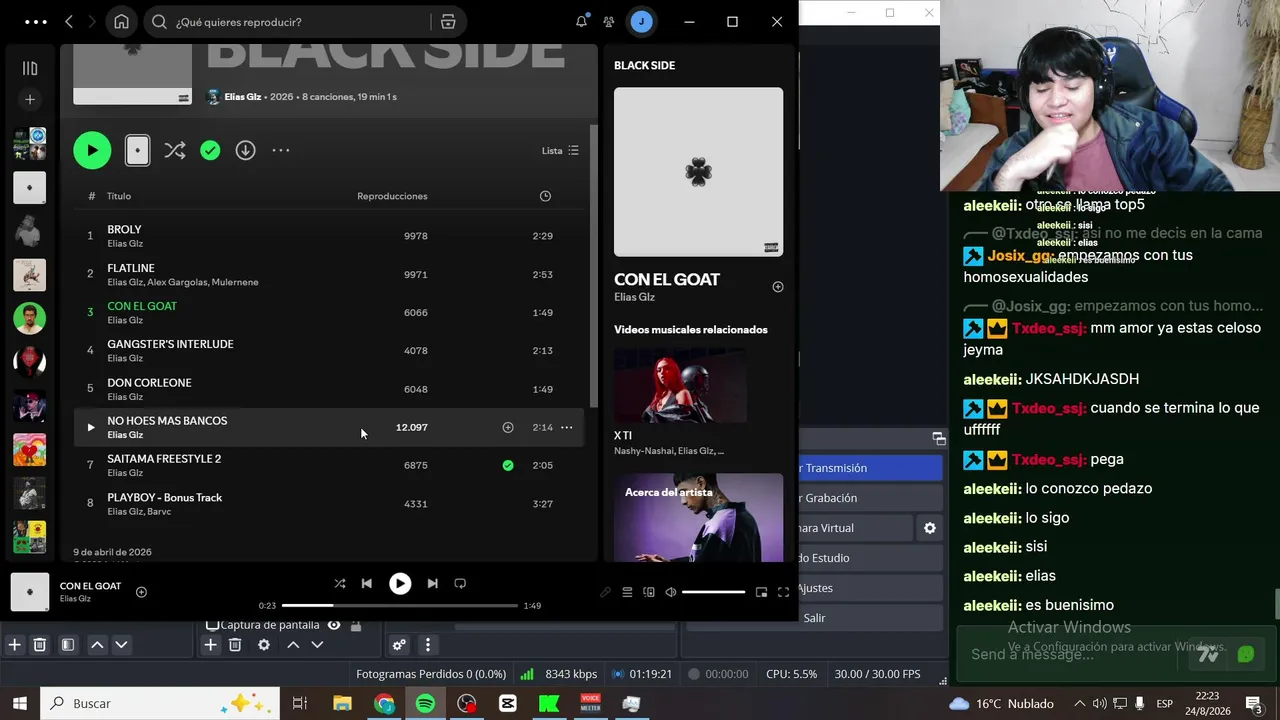Viewport: 1280px width, 720px height.
Task: Skip to the previous track
Action: (367, 584)
